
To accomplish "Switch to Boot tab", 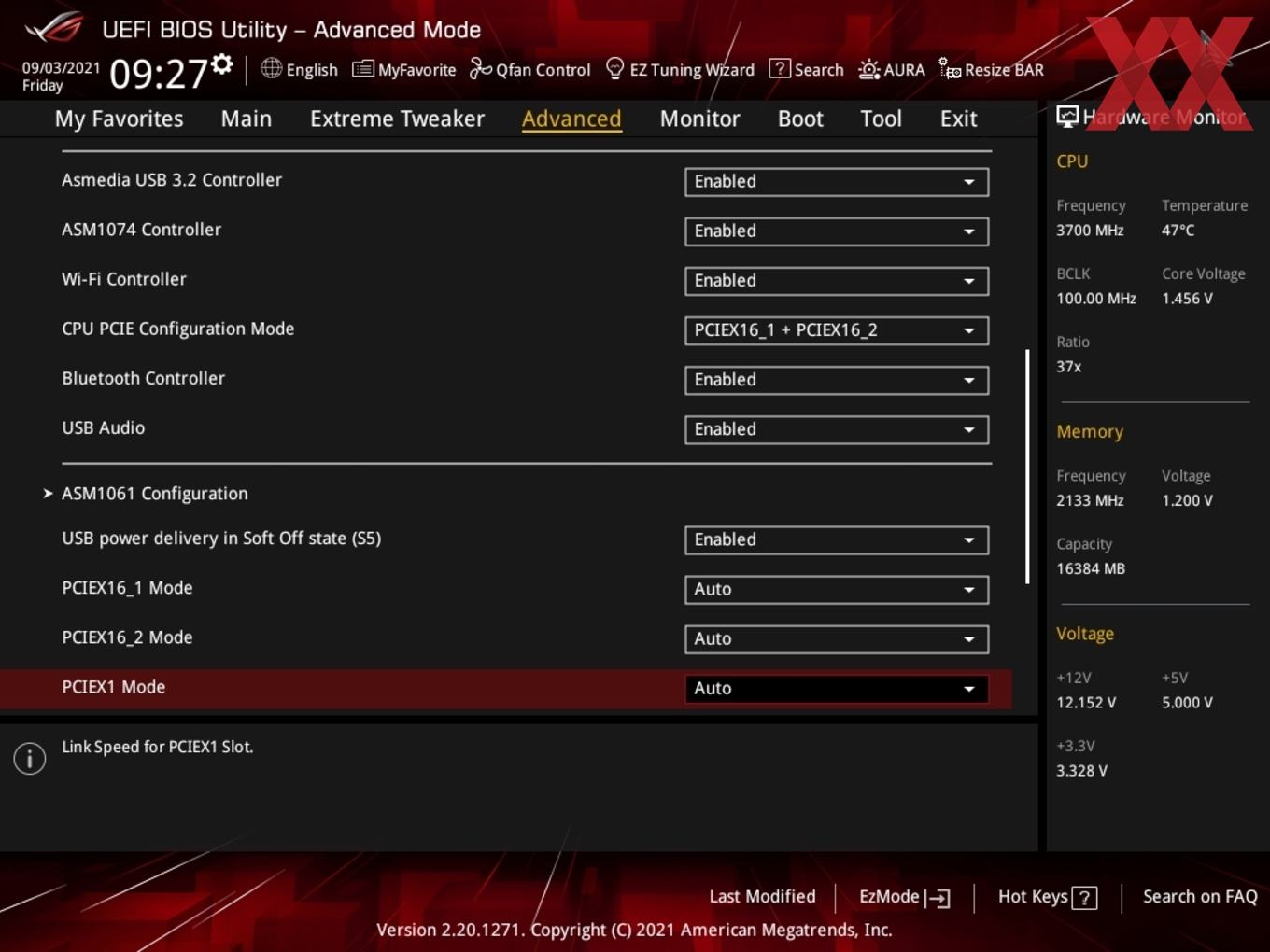I will tap(800, 119).
